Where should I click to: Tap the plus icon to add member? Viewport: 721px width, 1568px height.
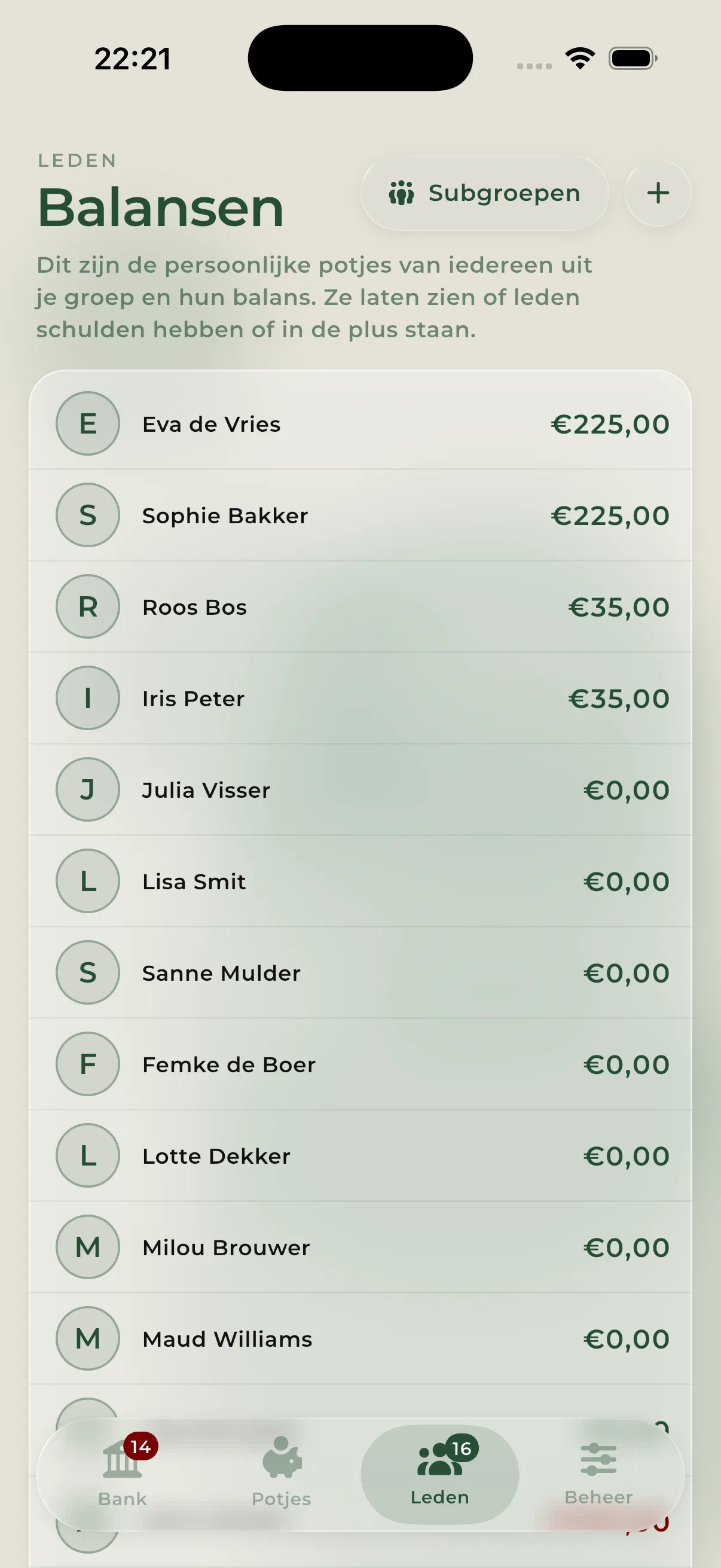[658, 193]
